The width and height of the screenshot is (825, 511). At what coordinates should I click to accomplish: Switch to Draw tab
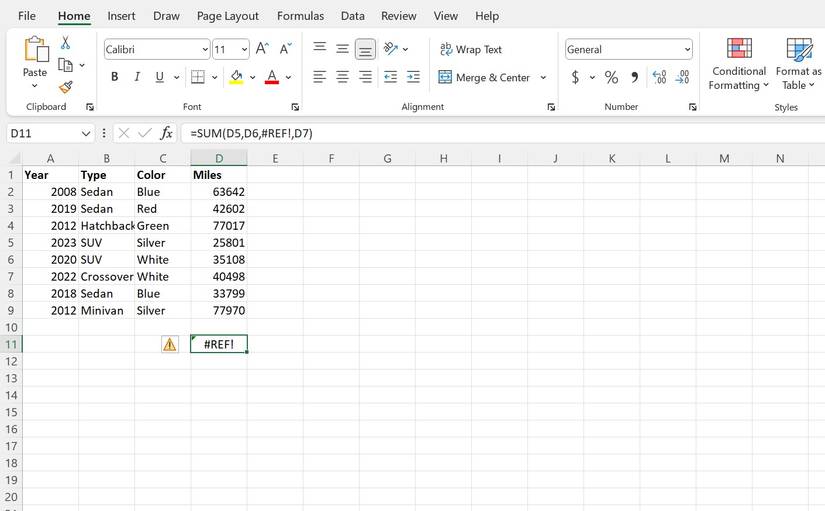(x=166, y=16)
